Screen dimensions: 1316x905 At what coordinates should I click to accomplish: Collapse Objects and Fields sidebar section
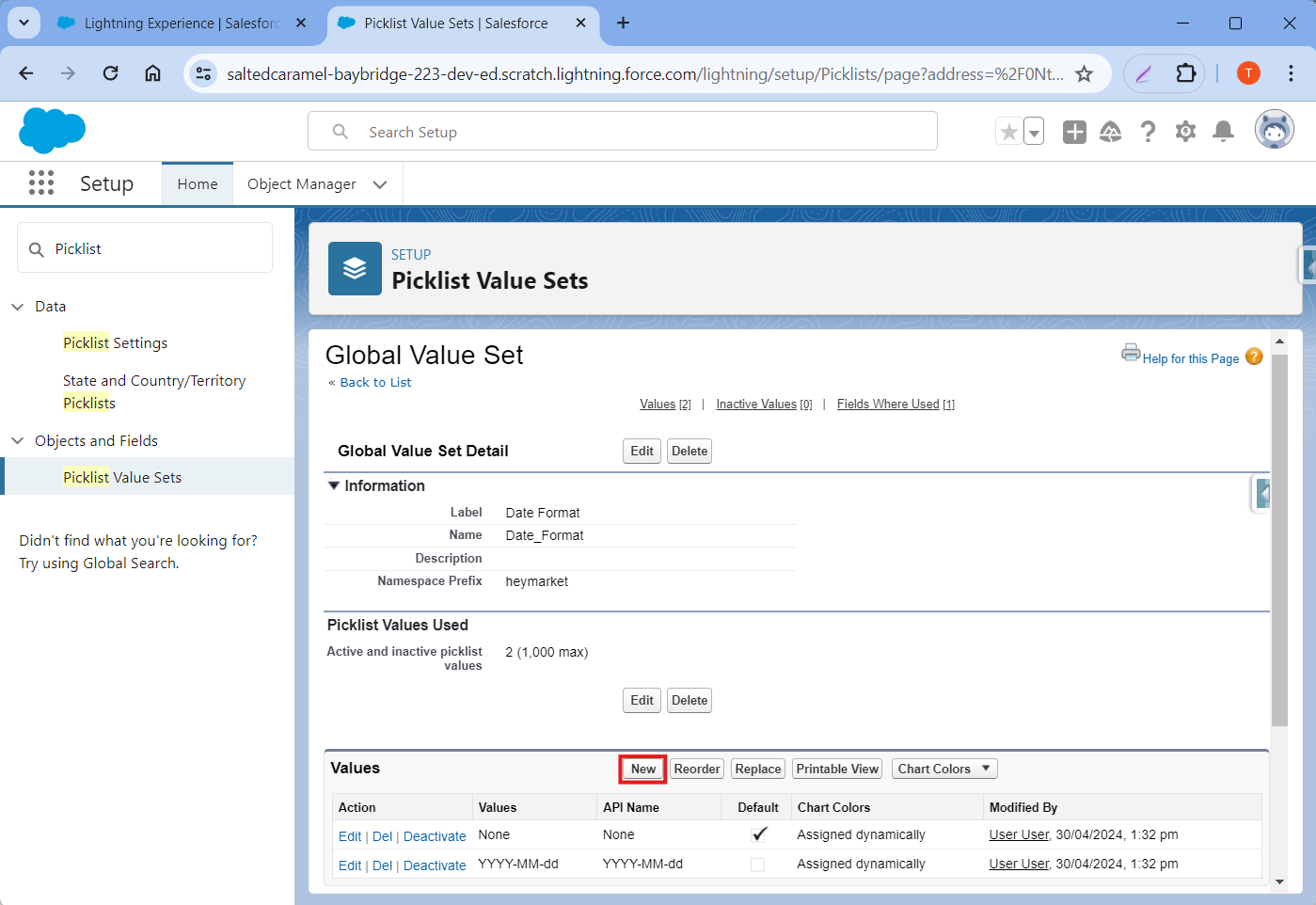click(x=17, y=441)
